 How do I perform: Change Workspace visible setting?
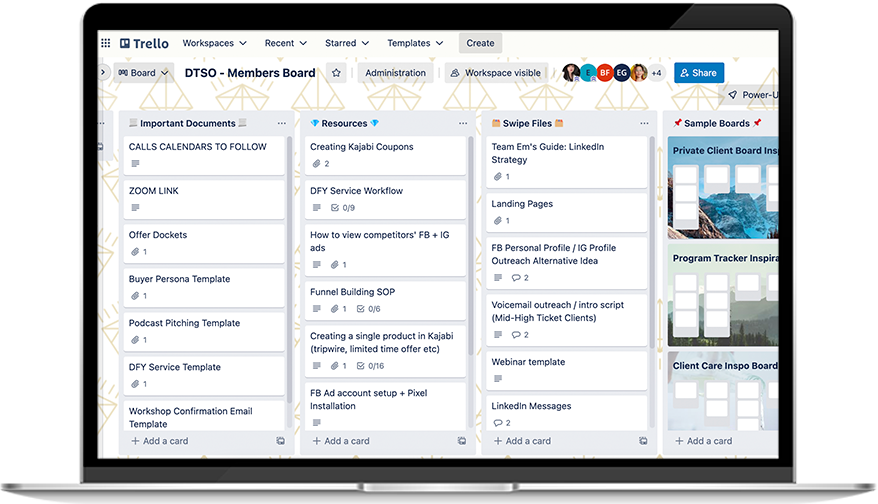(x=496, y=73)
